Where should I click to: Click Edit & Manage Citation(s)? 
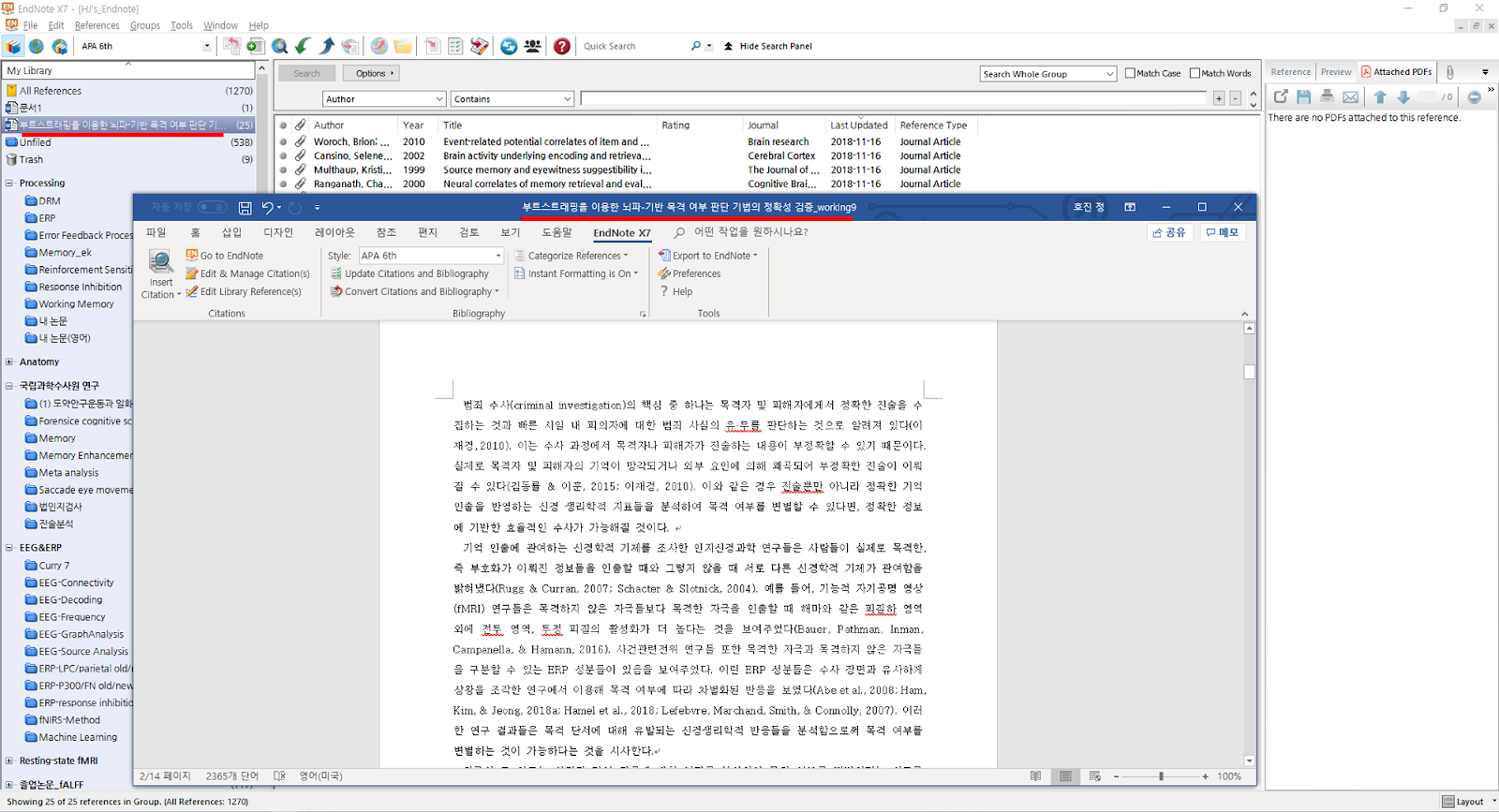click(x=247, y=273)
